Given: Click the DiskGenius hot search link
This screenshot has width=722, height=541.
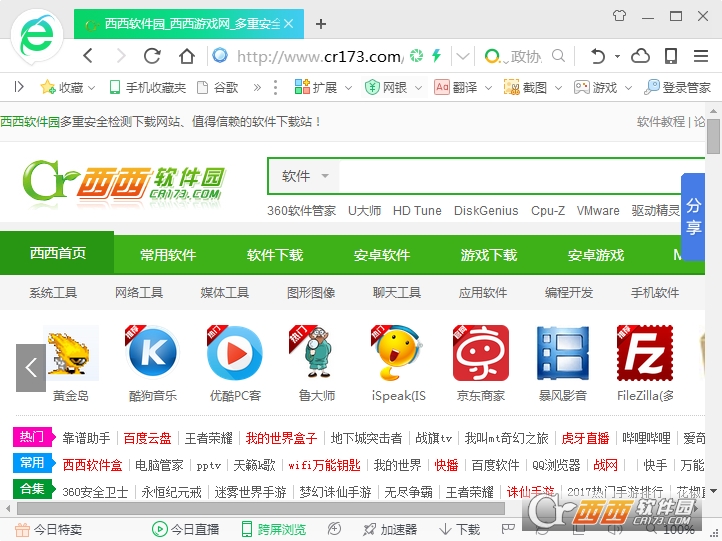Looking at the screenshot, I should pyautogui.click(x=486, y=210).
